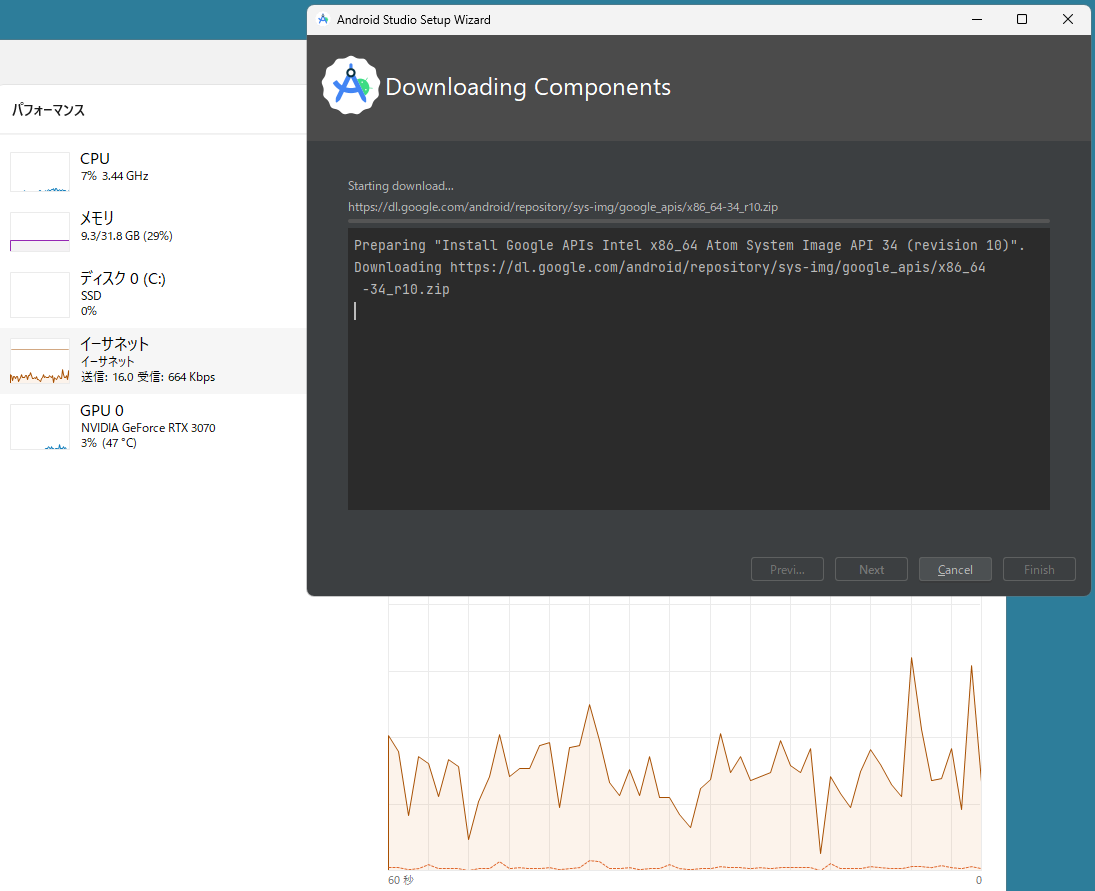
Task: Click the '送信: 16.0 受信: 664 Kbps' value
Action: pyautogui.click(x=148, y=377)
